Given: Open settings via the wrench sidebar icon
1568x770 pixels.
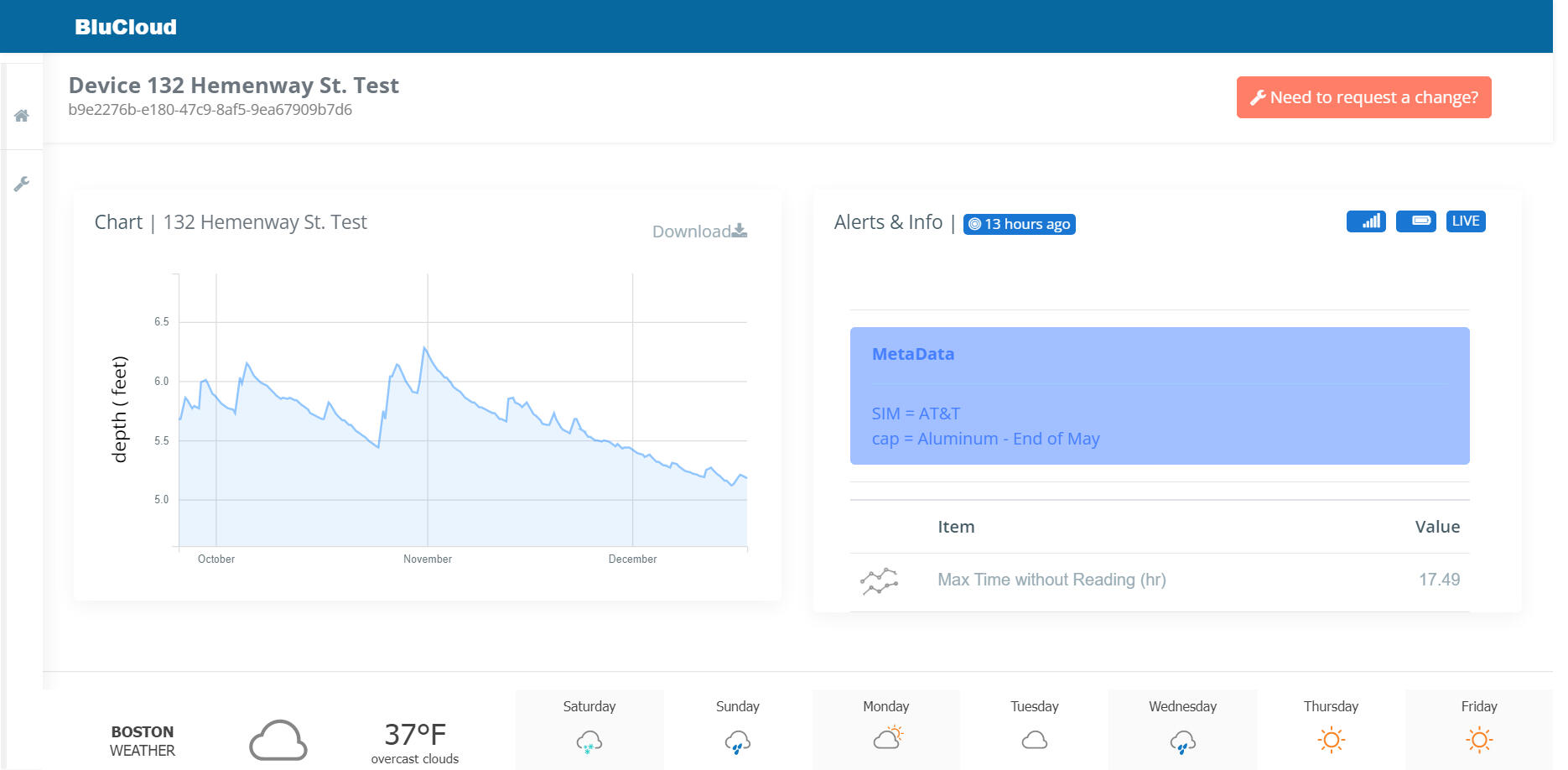Looking at the screenshot, I should 22,183.
